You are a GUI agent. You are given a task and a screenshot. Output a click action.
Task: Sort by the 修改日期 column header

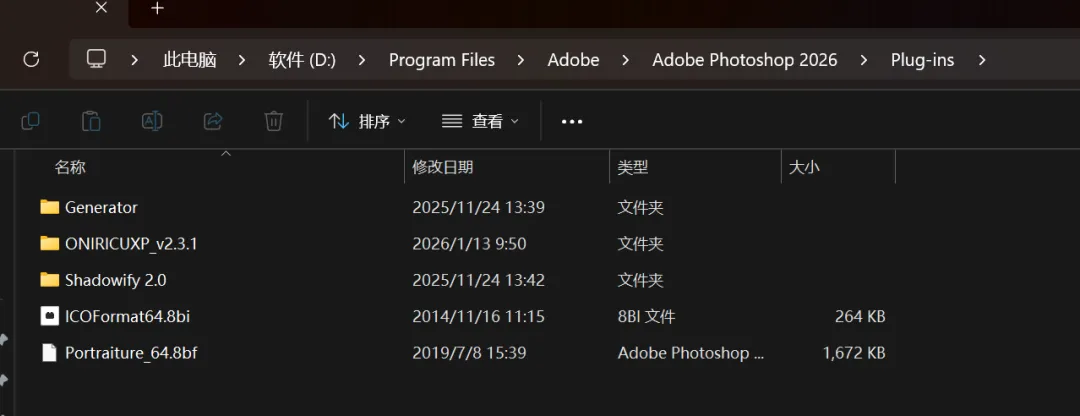(x=442, y=167)
